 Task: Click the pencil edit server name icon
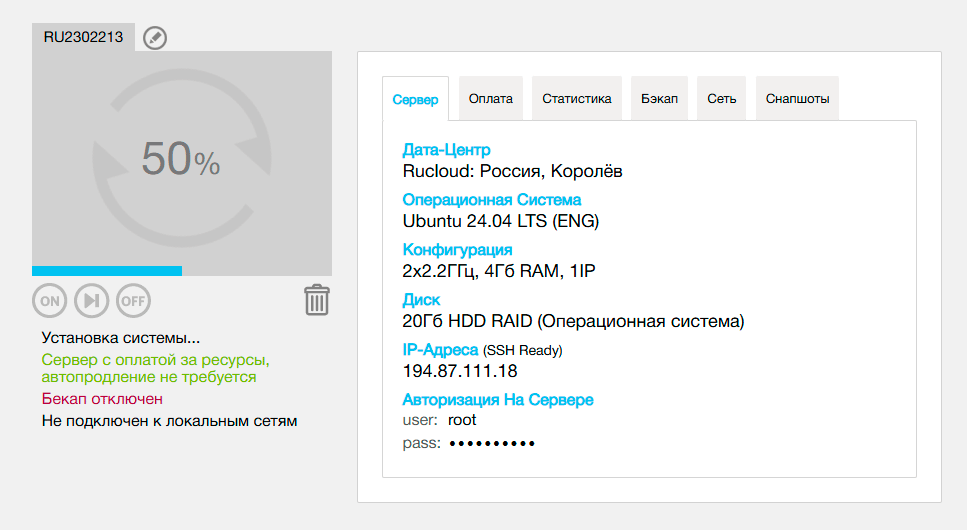coord(155,38)
